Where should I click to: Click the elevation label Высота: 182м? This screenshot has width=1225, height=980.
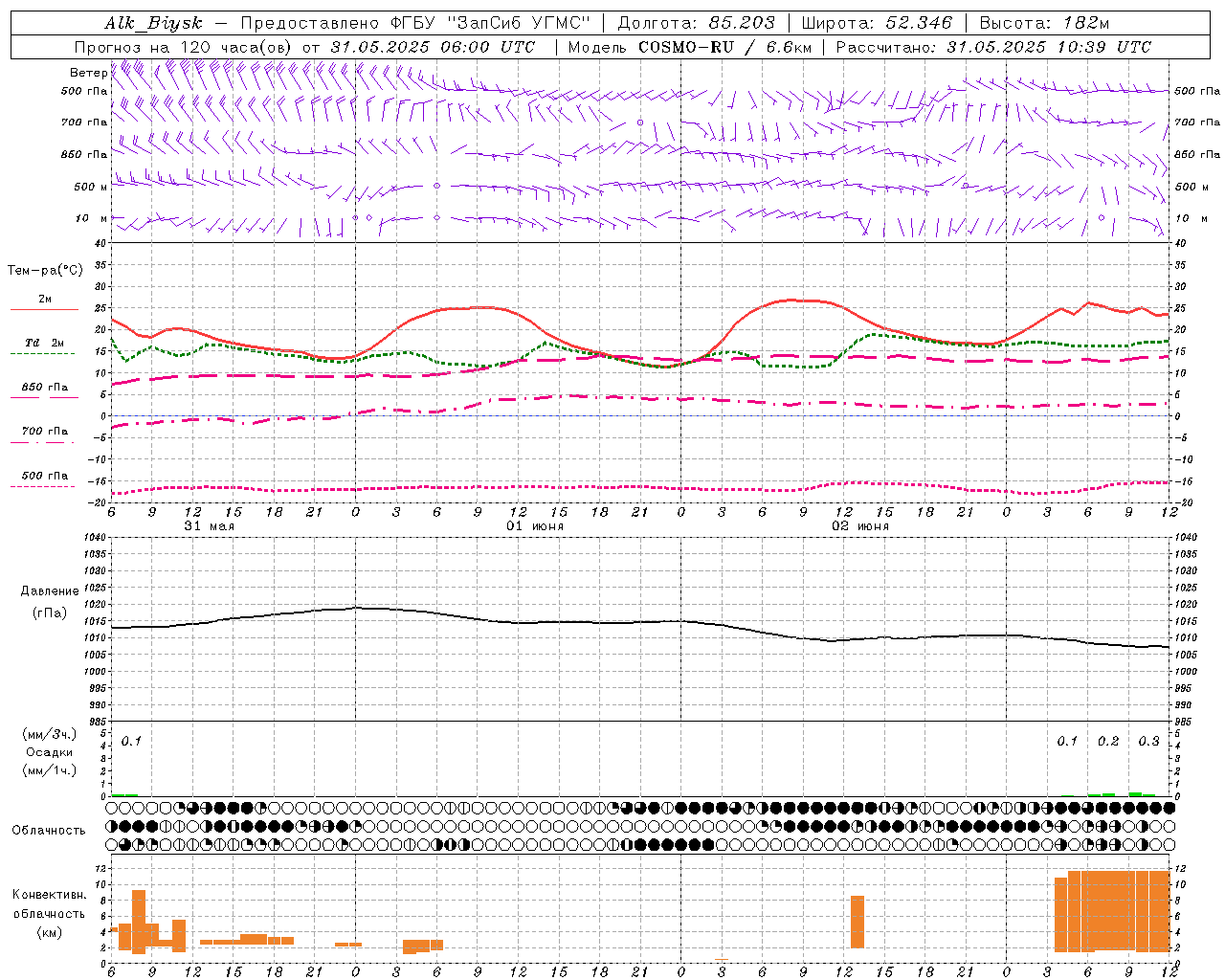click(x=1044, y=23)
